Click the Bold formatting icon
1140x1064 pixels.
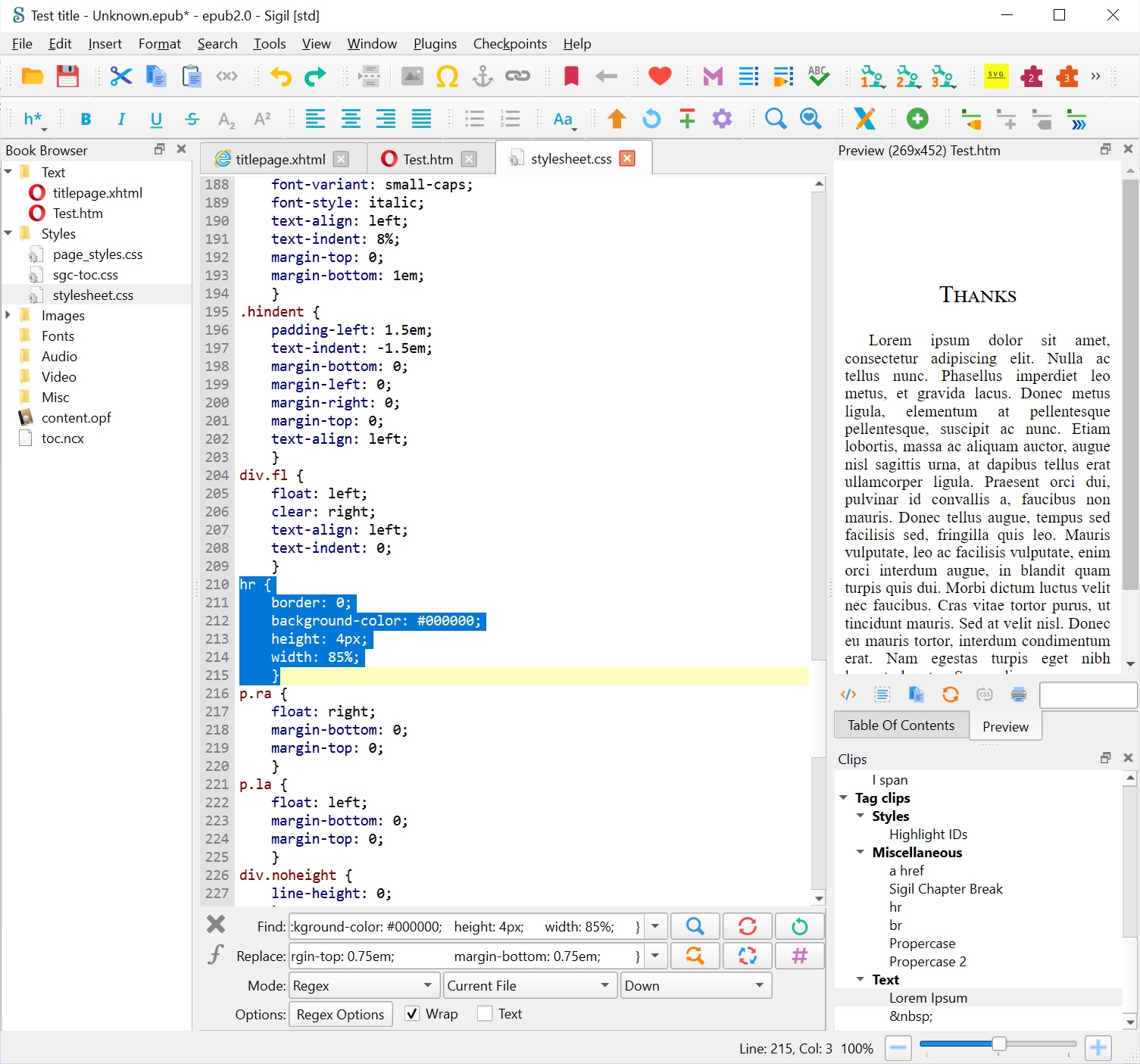86,119
